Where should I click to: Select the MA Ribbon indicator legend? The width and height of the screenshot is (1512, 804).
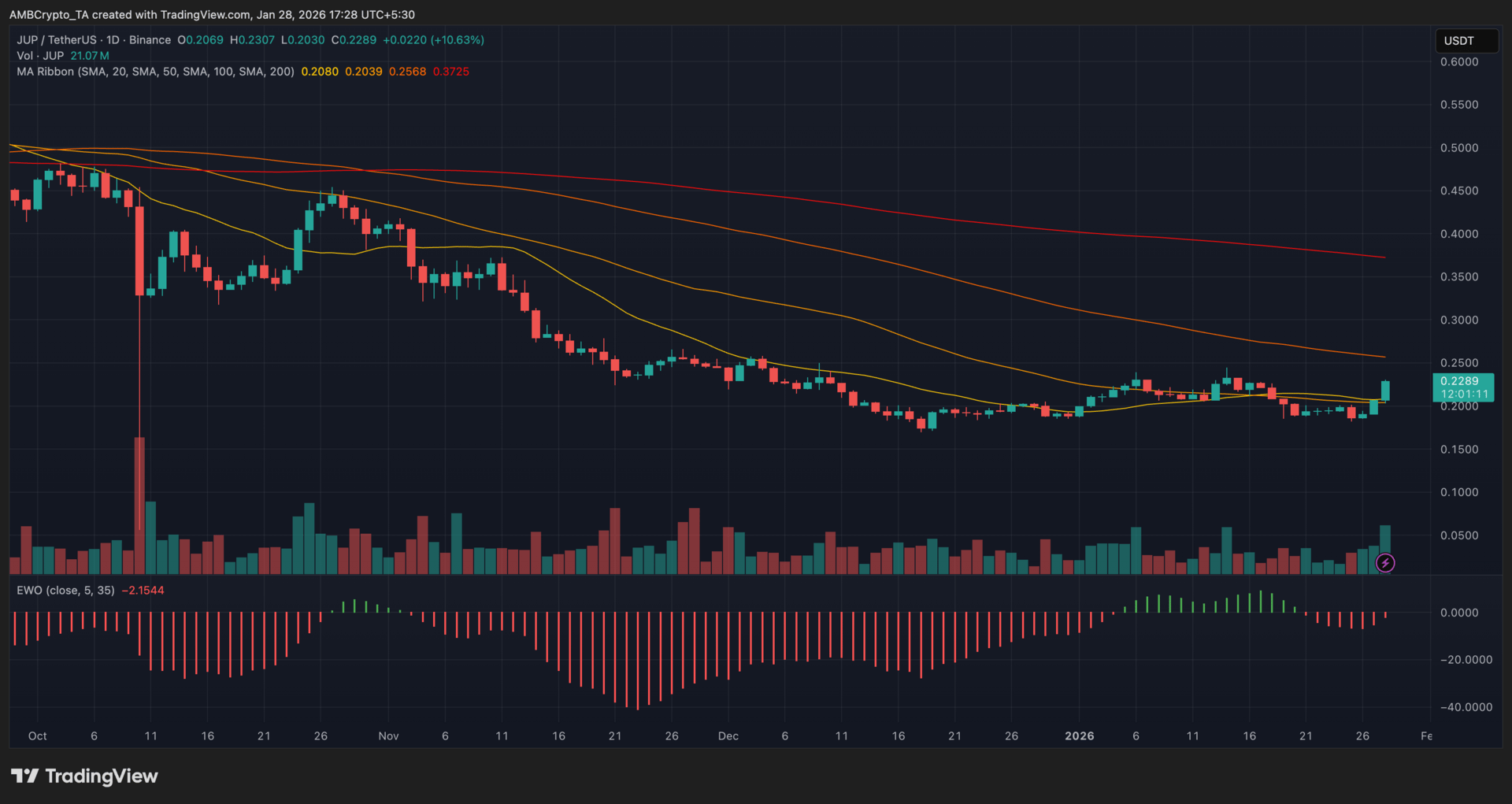[x=155, y=72]
